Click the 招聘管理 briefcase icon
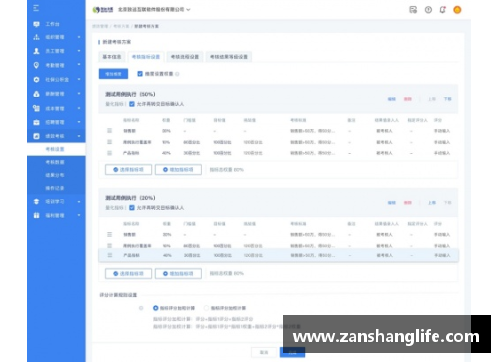Viewport: 500px width, 362px height. [36, 122]
